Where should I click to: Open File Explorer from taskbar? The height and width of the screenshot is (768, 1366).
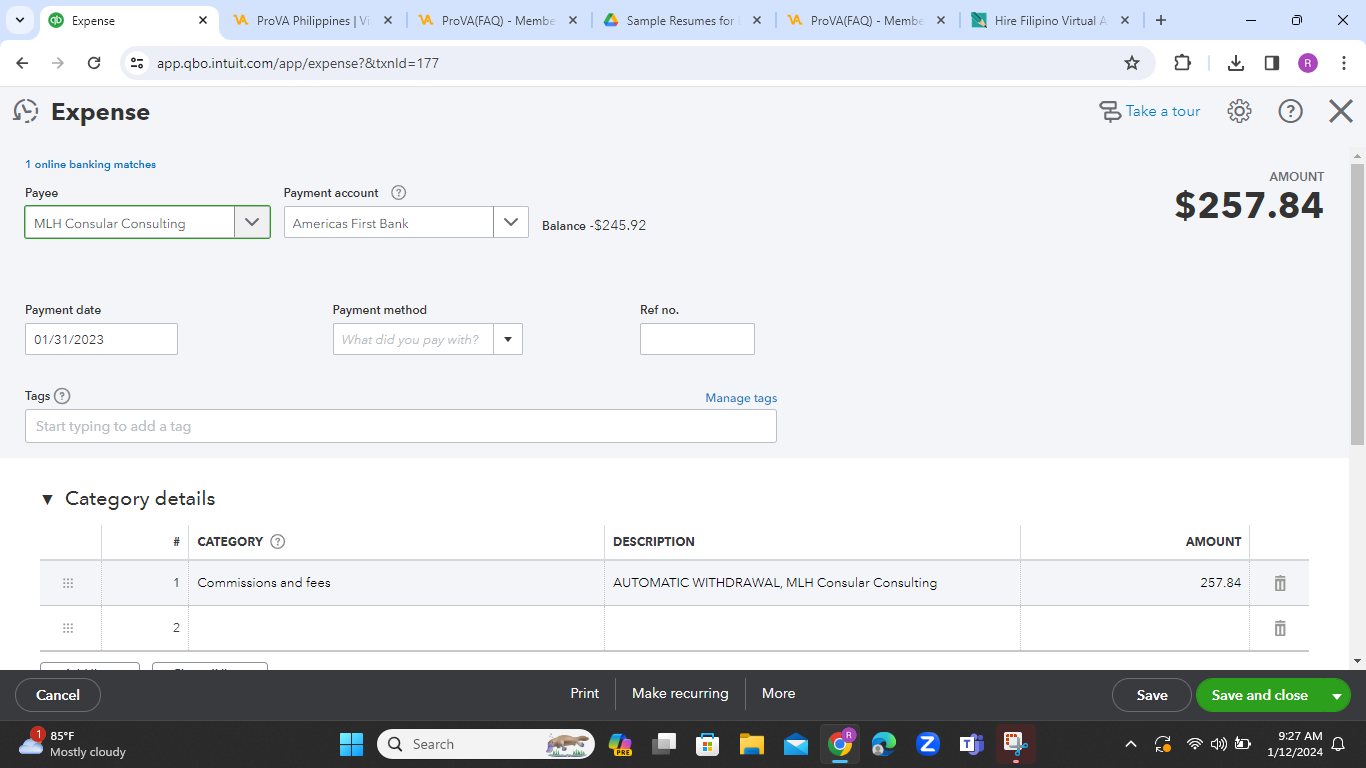[x=752, y=744]
